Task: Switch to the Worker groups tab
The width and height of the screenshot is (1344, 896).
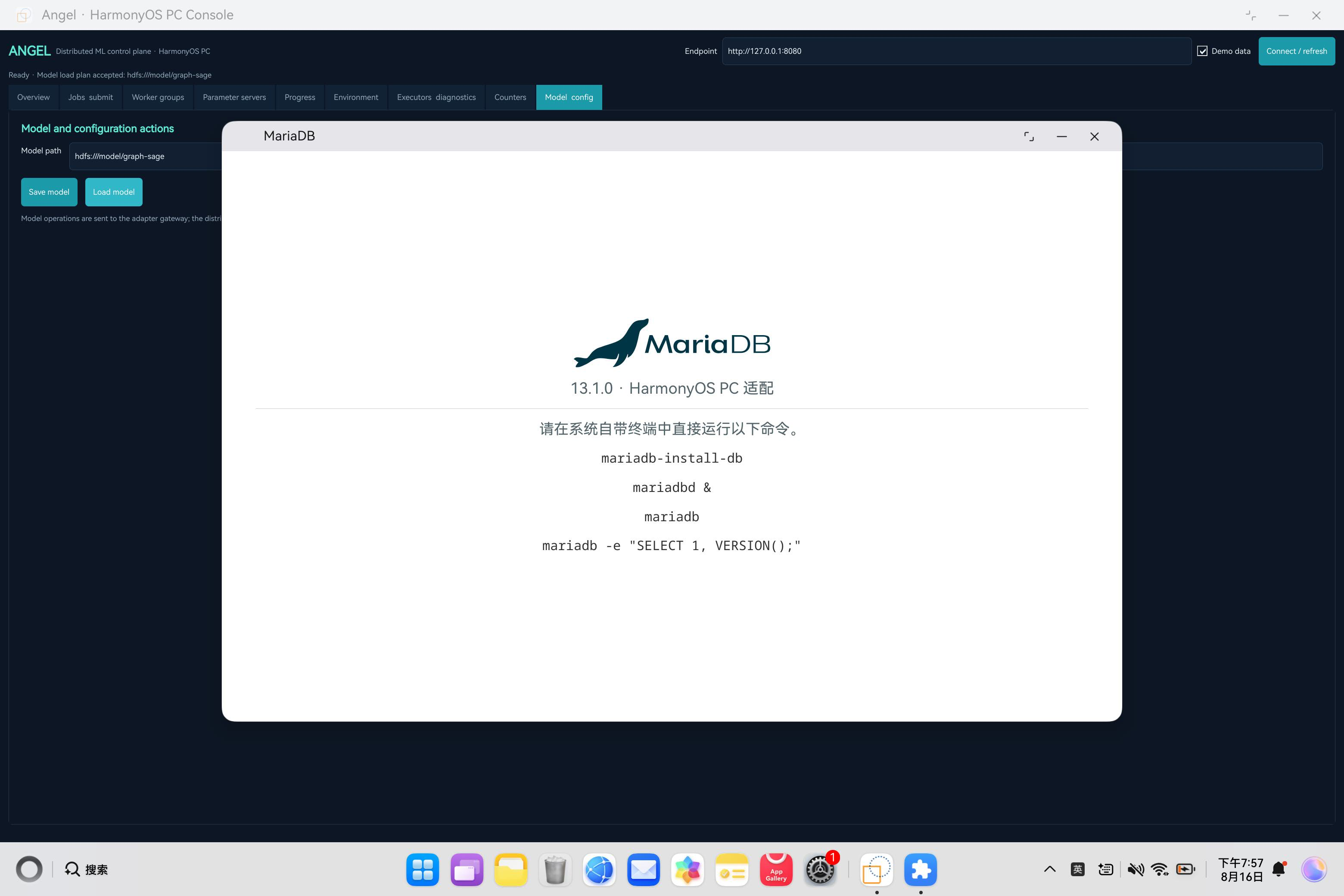Action: coord(158,97)
